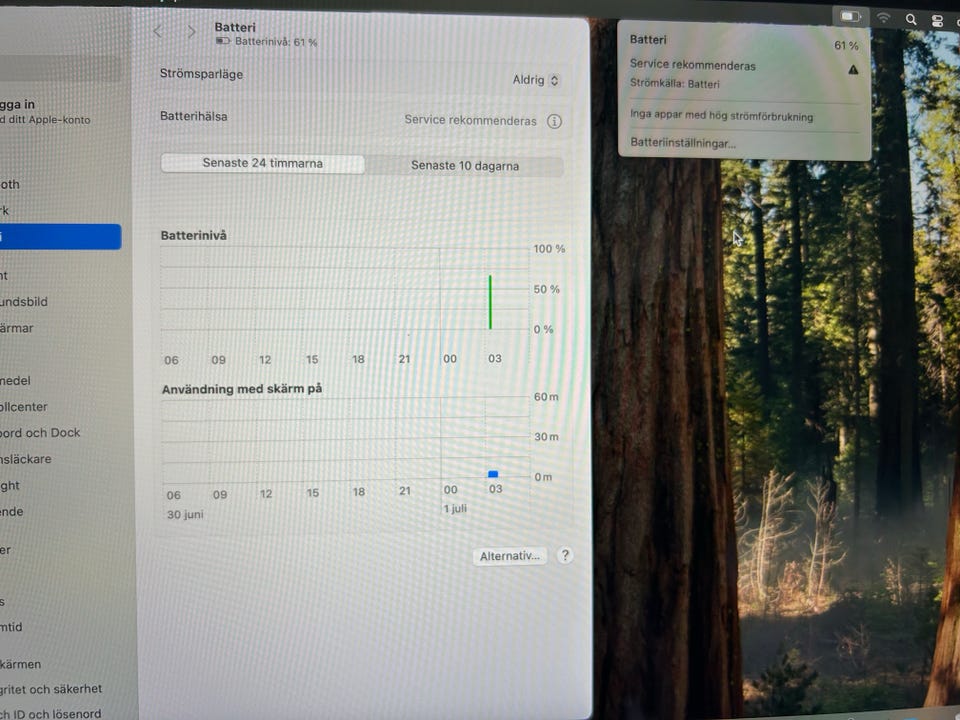Select the highlighted blue sidebar item
The height and width of the screenshot is (720, 960).
click(60, 236)
